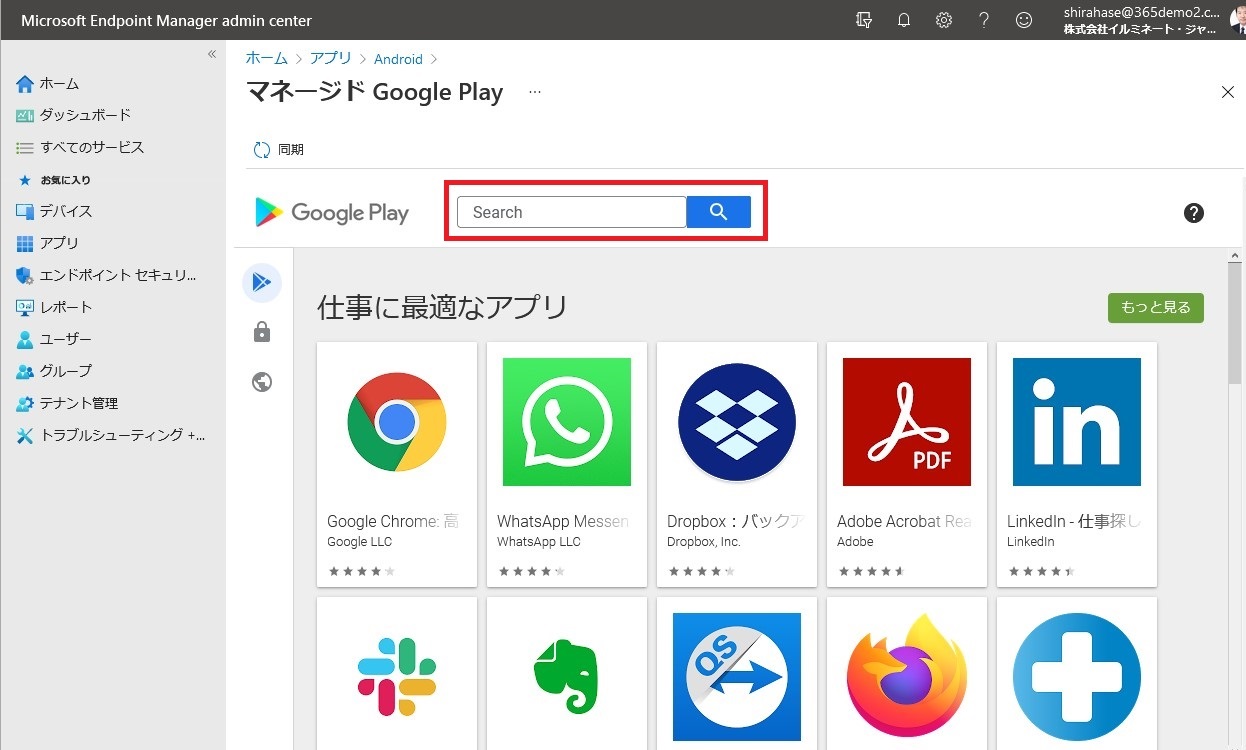
Task: Click the 仕事に最適なアプリ heading
Action: coord(442,307)
